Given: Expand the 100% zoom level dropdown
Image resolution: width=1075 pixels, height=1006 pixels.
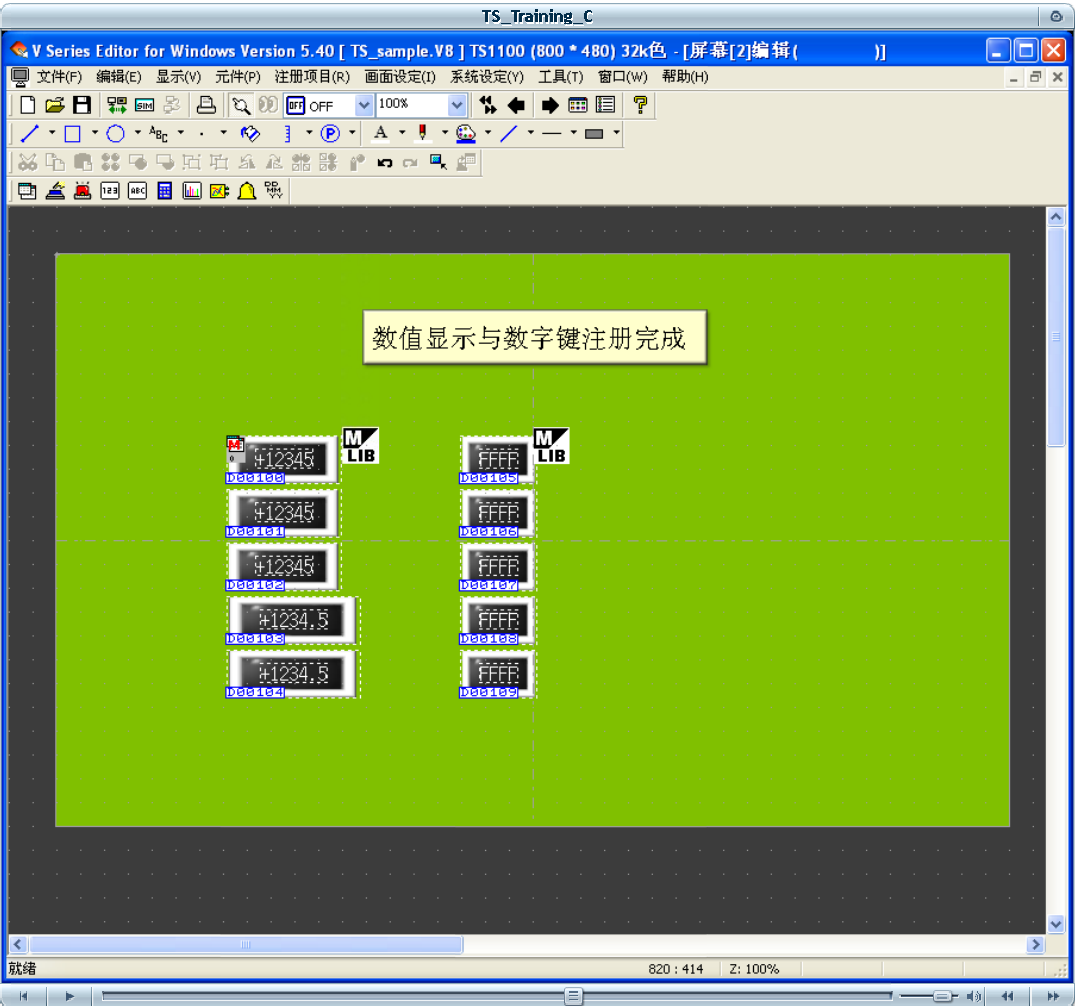Looking at the screenshot, I should (x=457, y=105).
